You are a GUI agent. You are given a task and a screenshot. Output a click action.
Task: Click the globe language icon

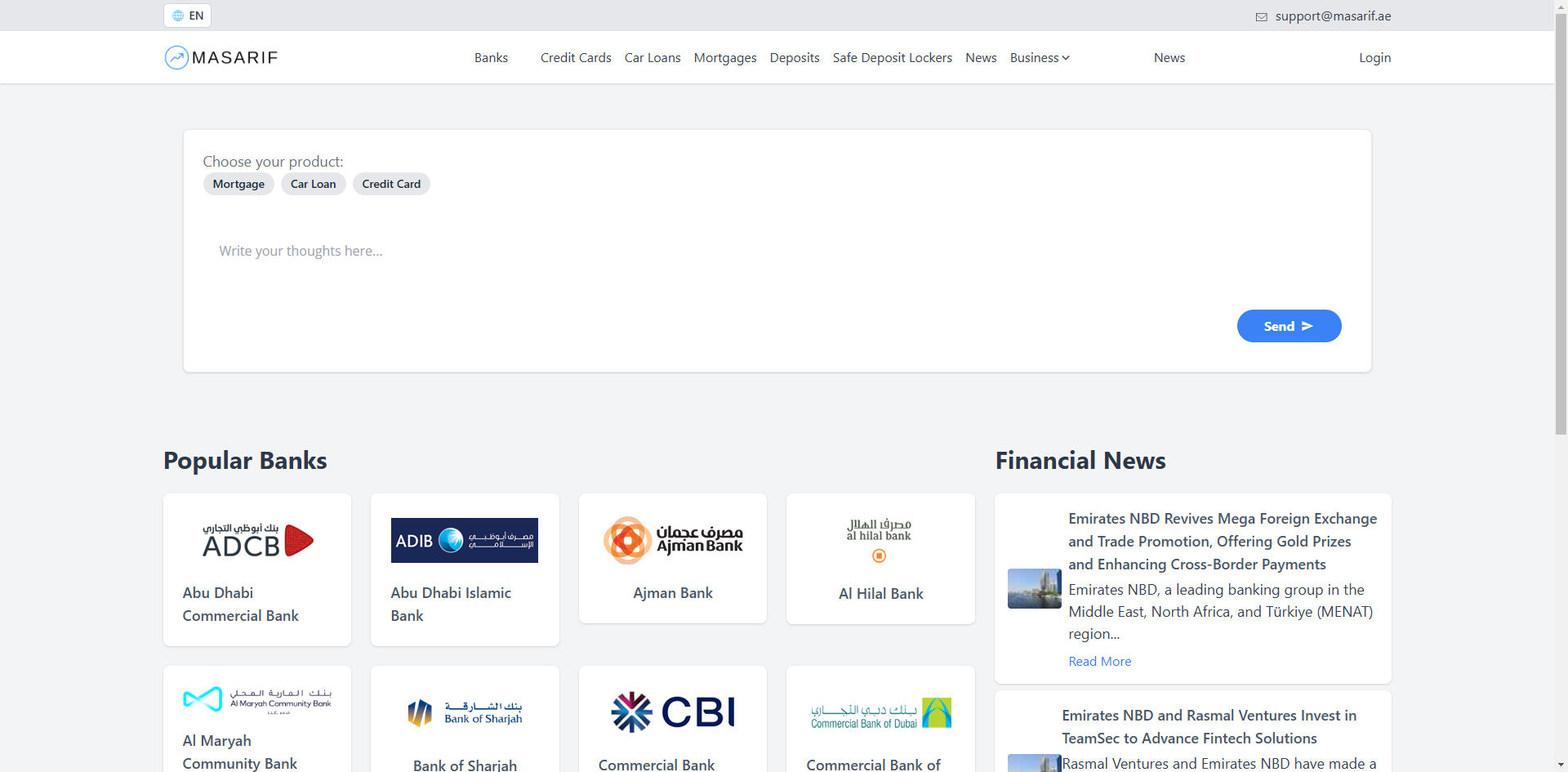[178, 16]
